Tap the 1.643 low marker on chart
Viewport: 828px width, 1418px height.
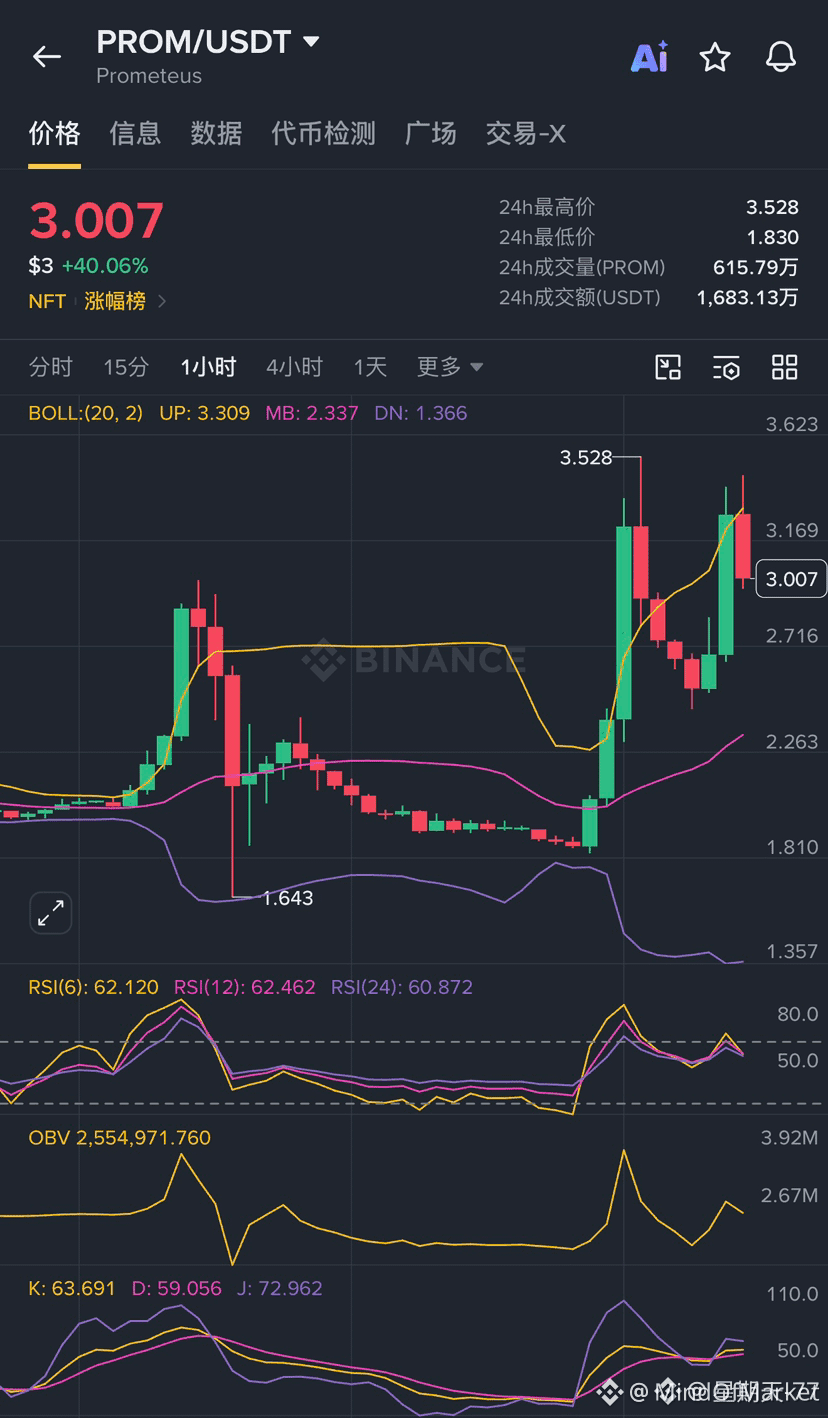coord(288,898)
